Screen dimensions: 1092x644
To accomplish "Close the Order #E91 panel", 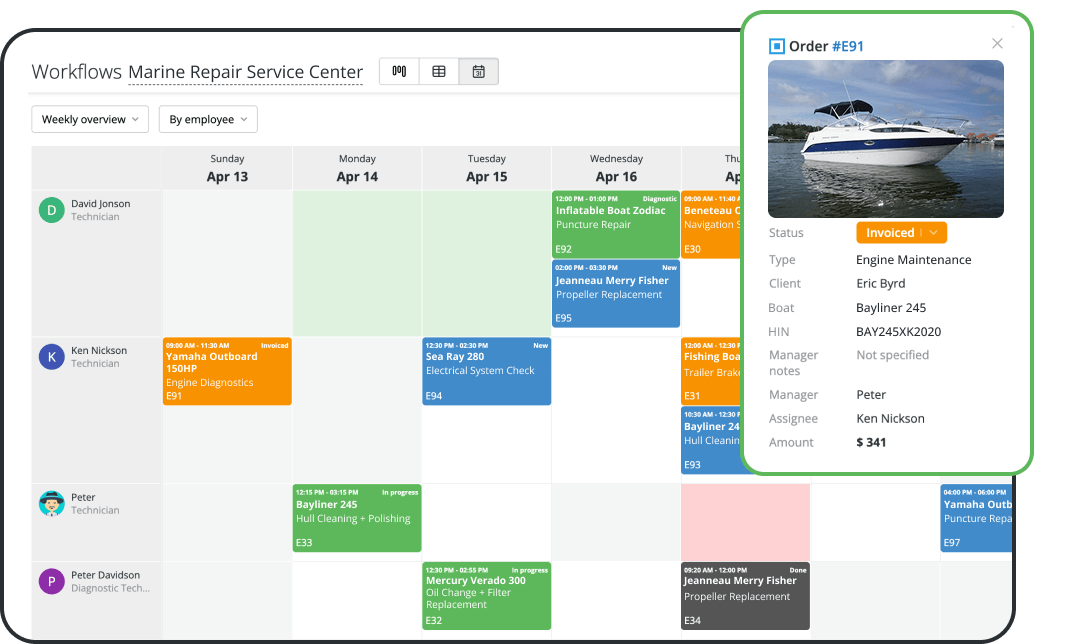I will (x=997, y=44).
